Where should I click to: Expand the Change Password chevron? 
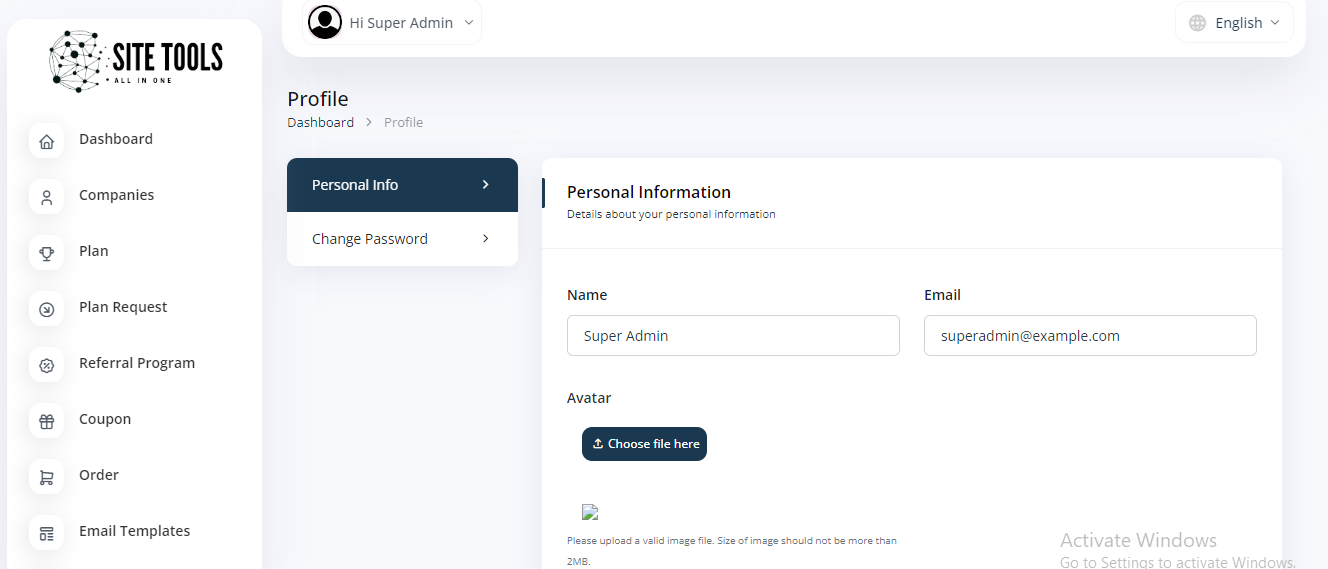[x=485, y=239]
